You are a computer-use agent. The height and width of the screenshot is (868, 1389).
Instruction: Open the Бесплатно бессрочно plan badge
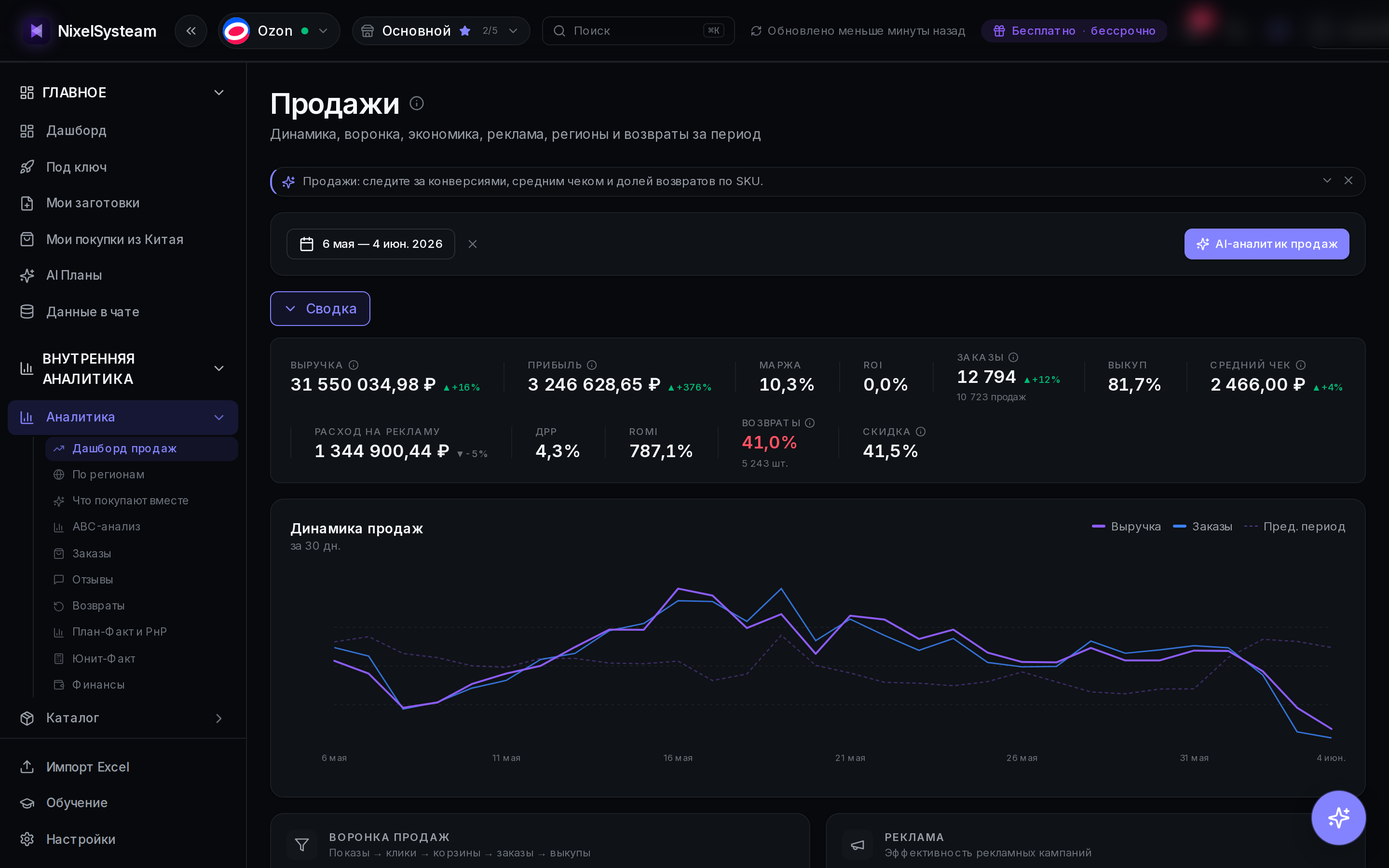click(1074, 31)
